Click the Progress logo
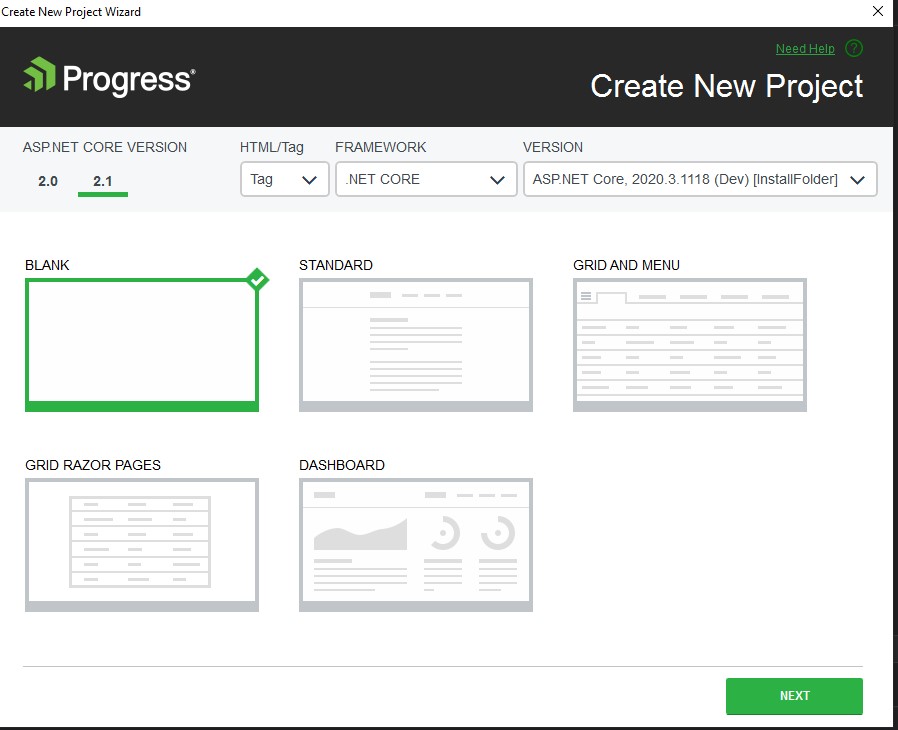898x730 pixels. click(109, 77)
